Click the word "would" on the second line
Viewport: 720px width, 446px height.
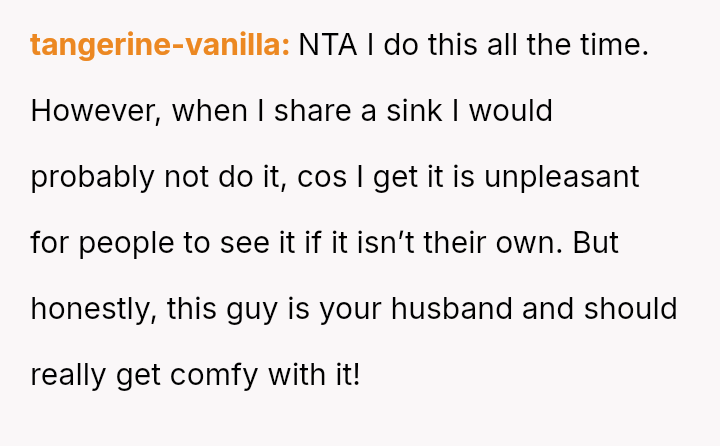(x=510, y=111)
